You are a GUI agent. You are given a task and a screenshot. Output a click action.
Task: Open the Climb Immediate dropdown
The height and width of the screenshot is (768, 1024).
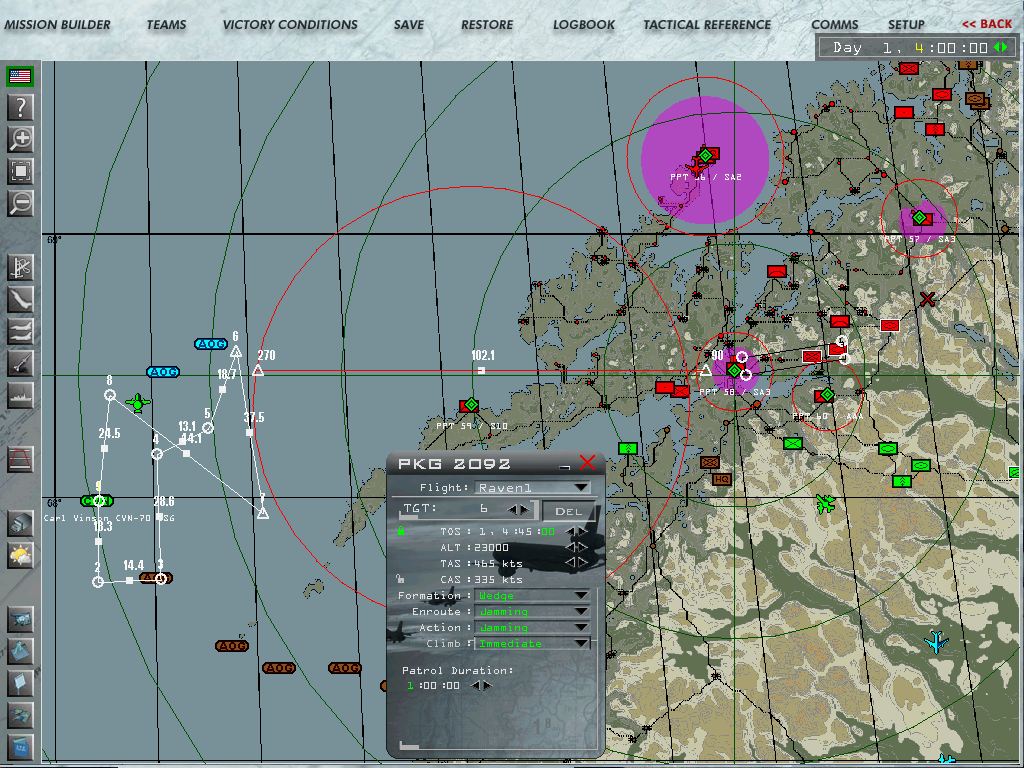(x=532, y=644)
